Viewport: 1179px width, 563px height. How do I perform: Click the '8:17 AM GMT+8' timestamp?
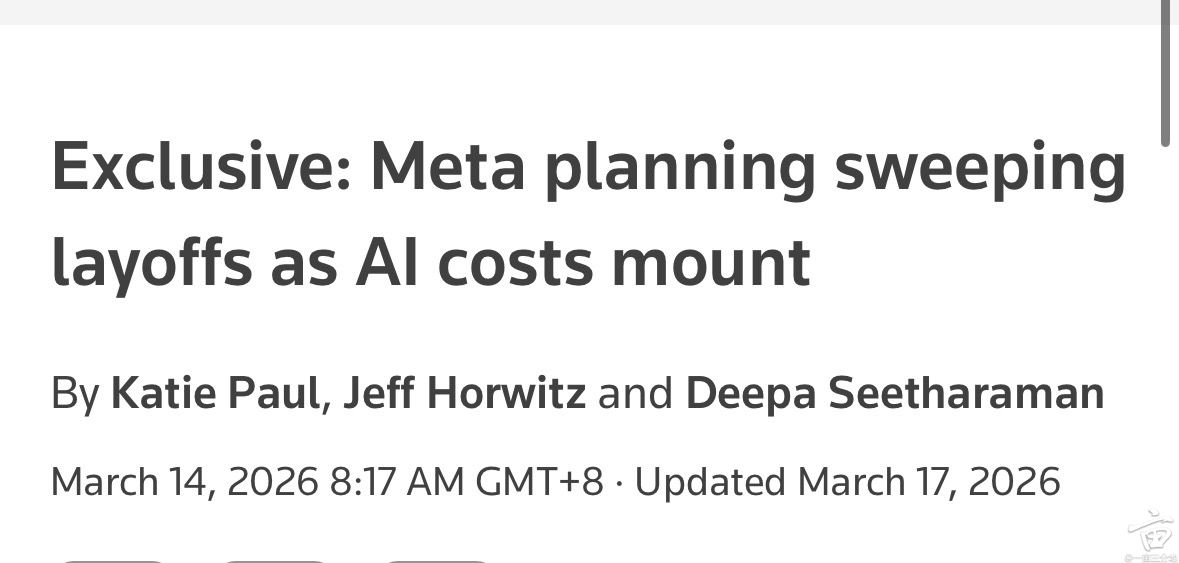click(x=466, y=482)
